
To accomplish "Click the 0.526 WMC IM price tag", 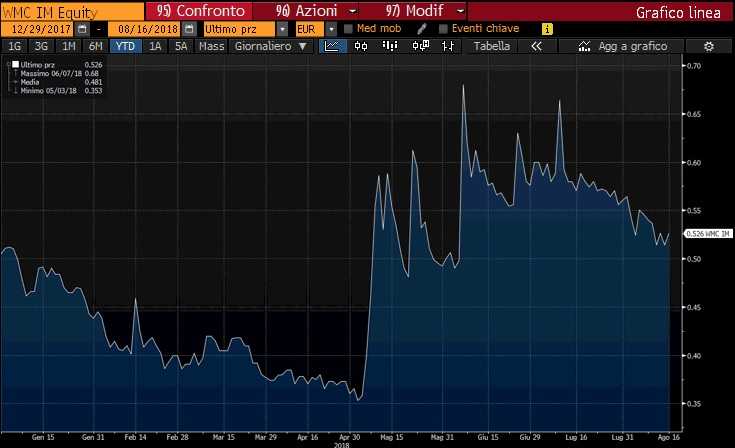I will 708,233.
